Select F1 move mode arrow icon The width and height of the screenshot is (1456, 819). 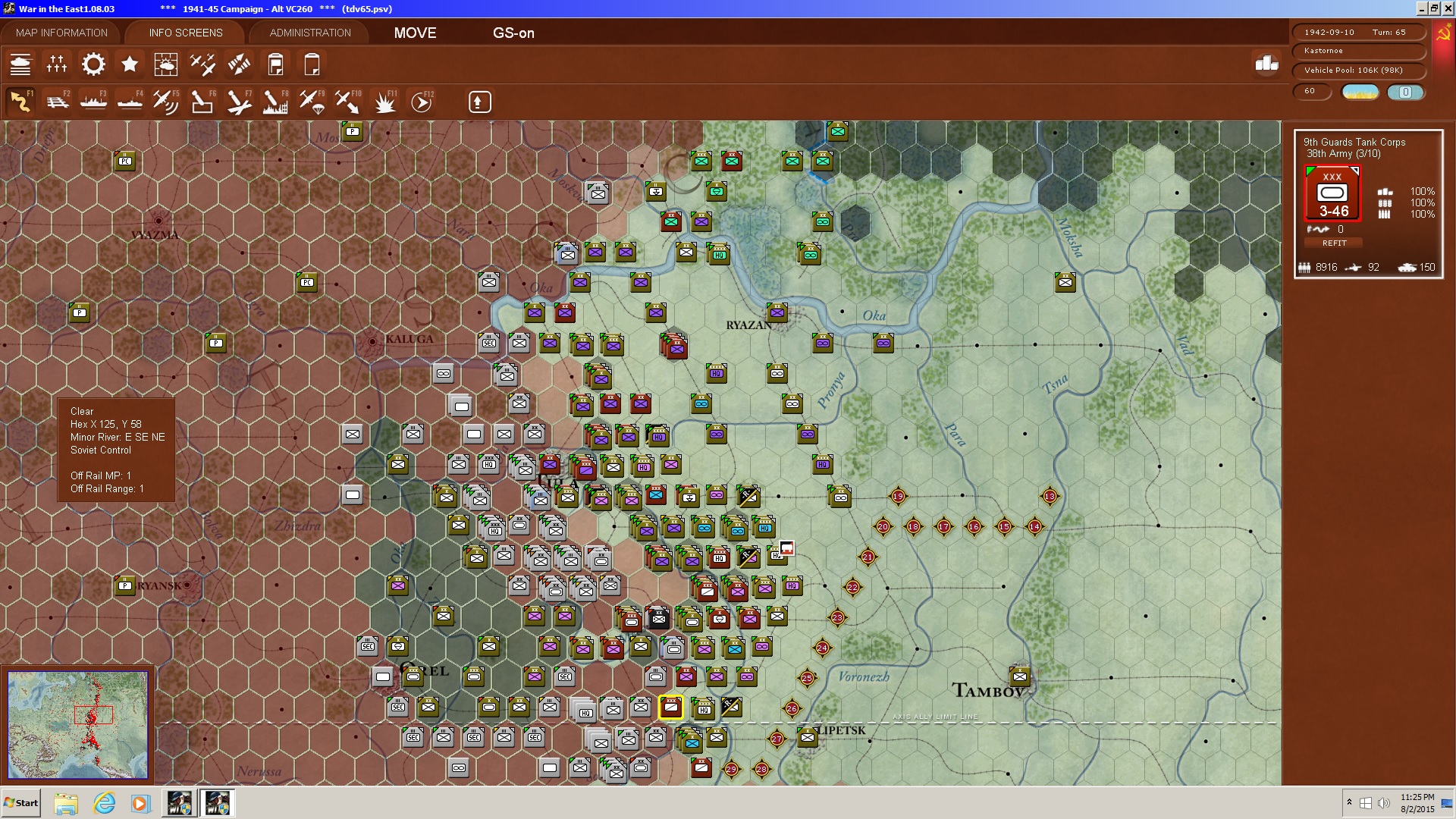tap(20, 102)
